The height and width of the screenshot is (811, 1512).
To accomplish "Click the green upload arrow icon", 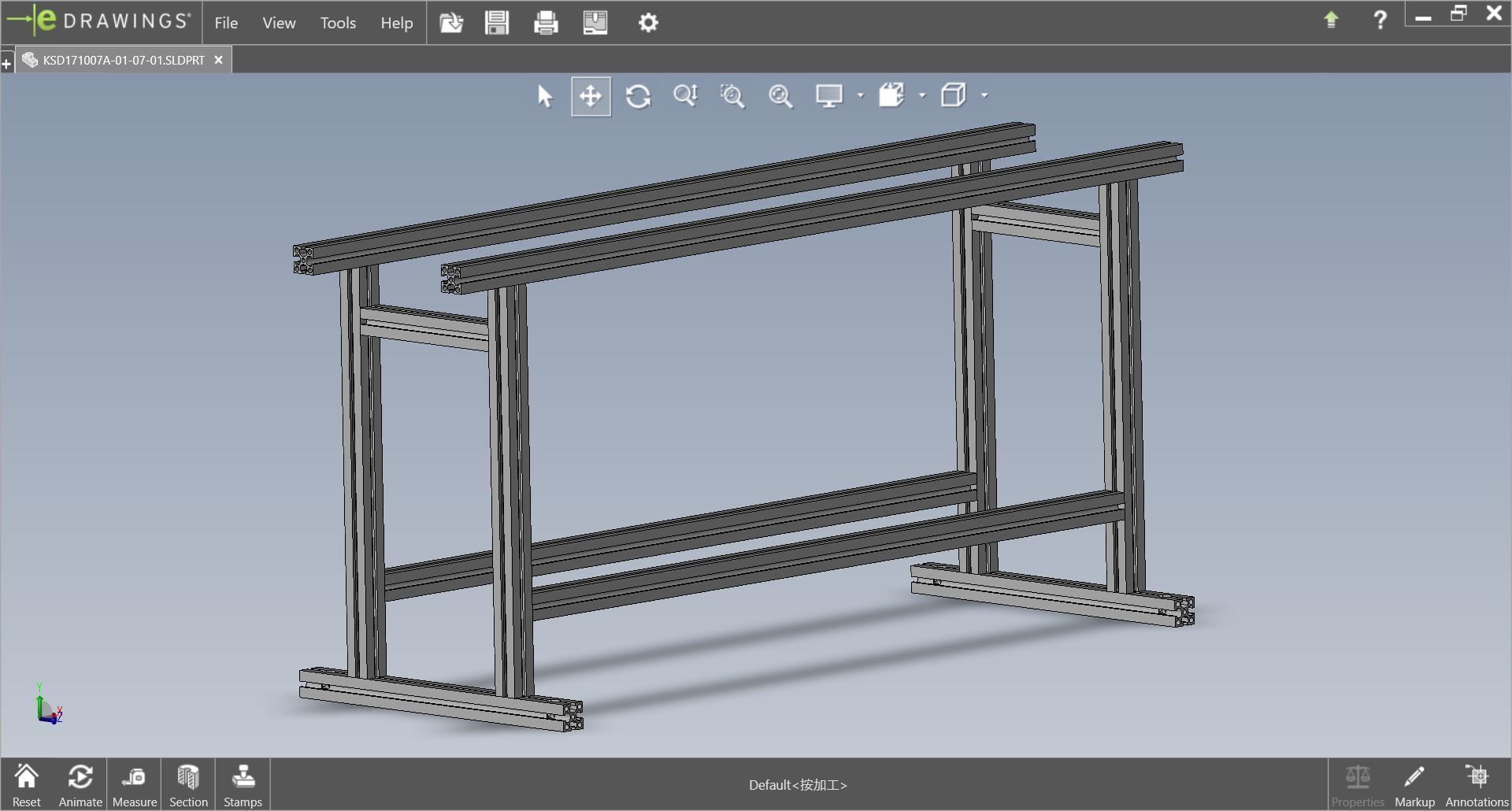I will coord(1331,20).
